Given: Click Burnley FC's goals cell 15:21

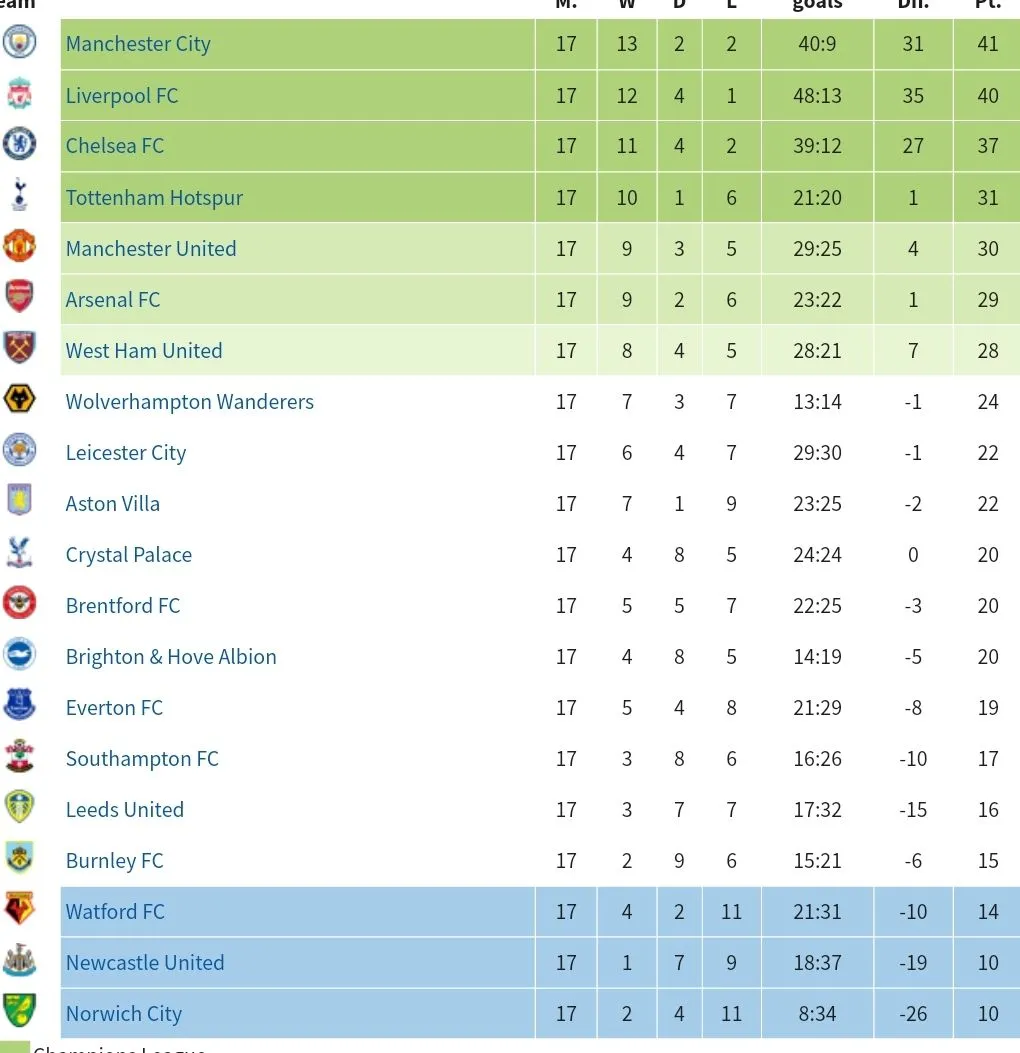Looking at the screenshot, I should point(817,861).
